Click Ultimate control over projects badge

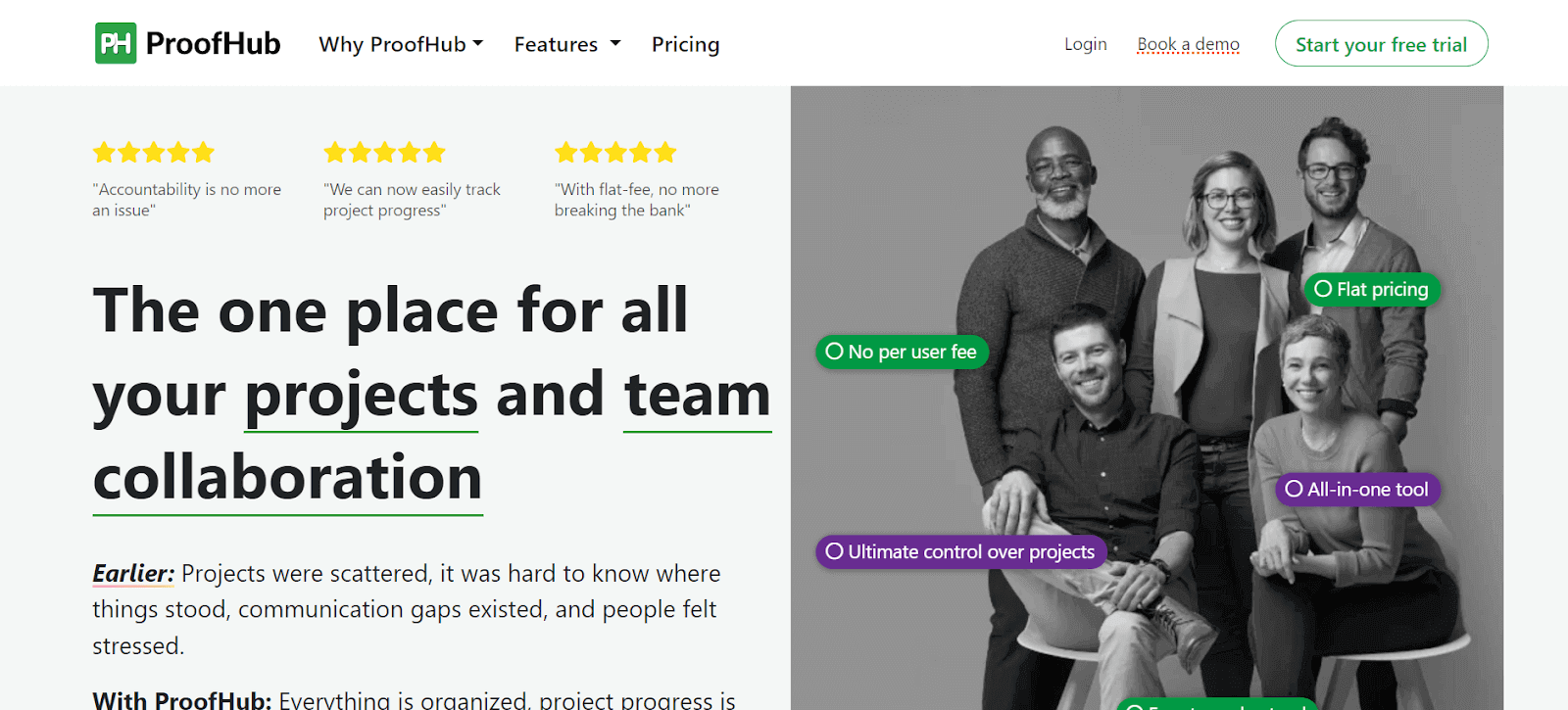tap(961, 551)
